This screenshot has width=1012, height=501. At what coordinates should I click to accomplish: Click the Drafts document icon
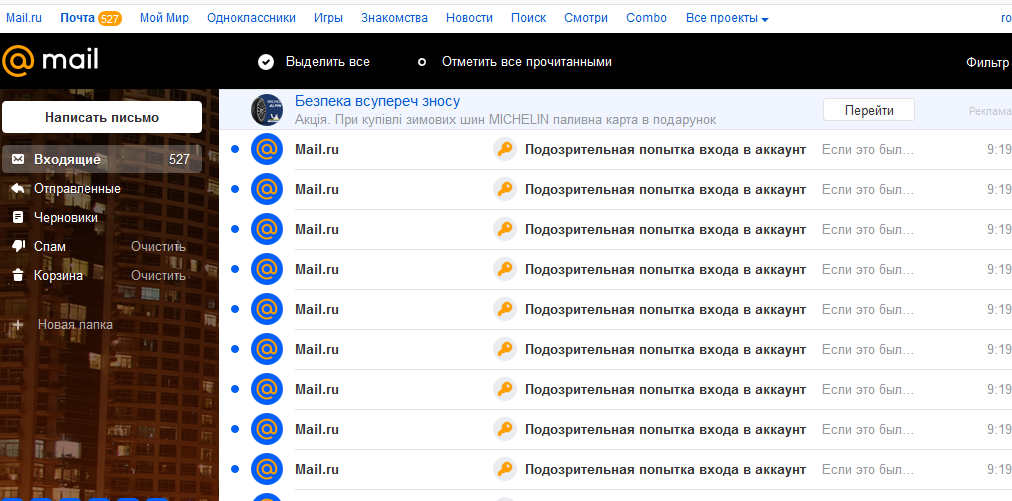[18, 217]
